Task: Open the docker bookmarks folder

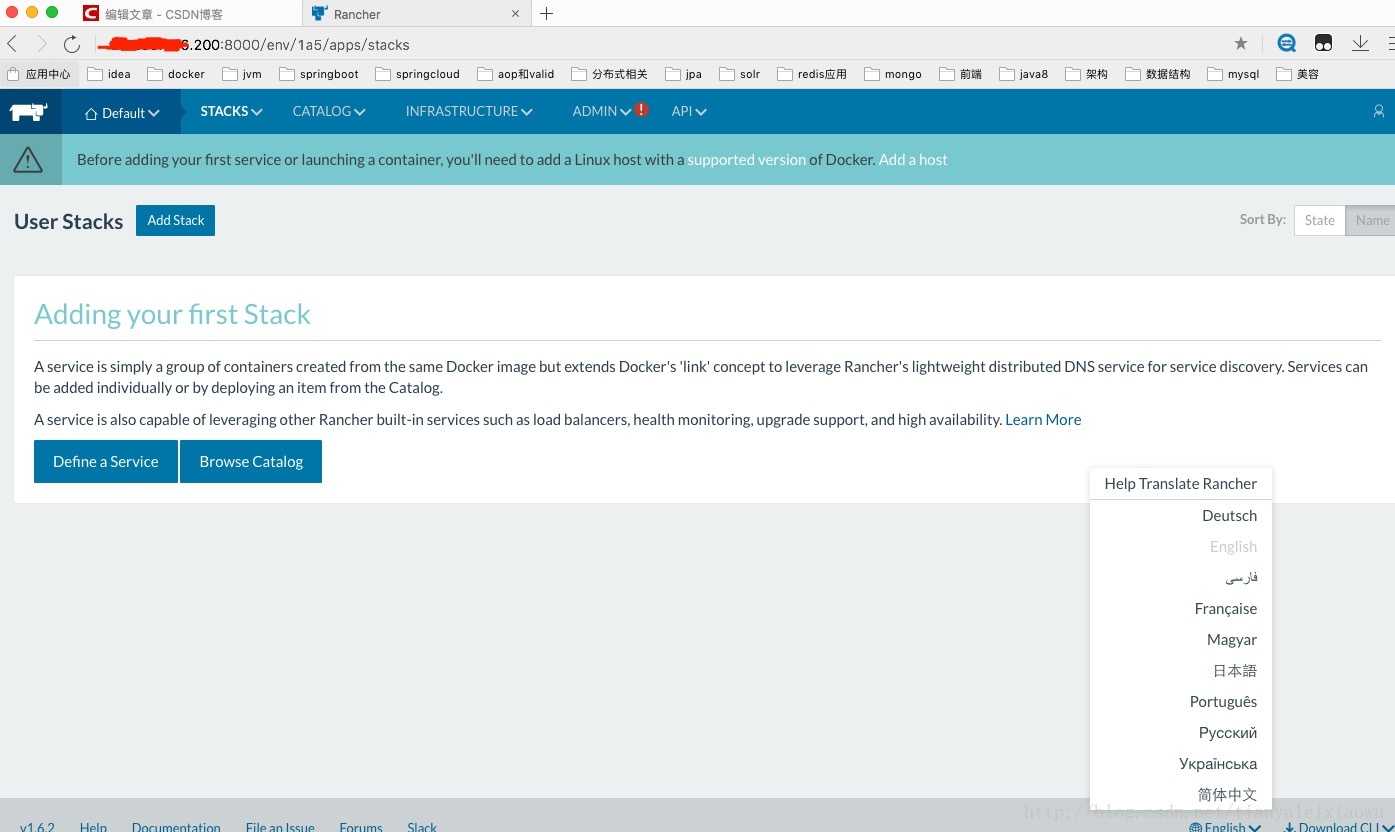Action: [176, 74]
